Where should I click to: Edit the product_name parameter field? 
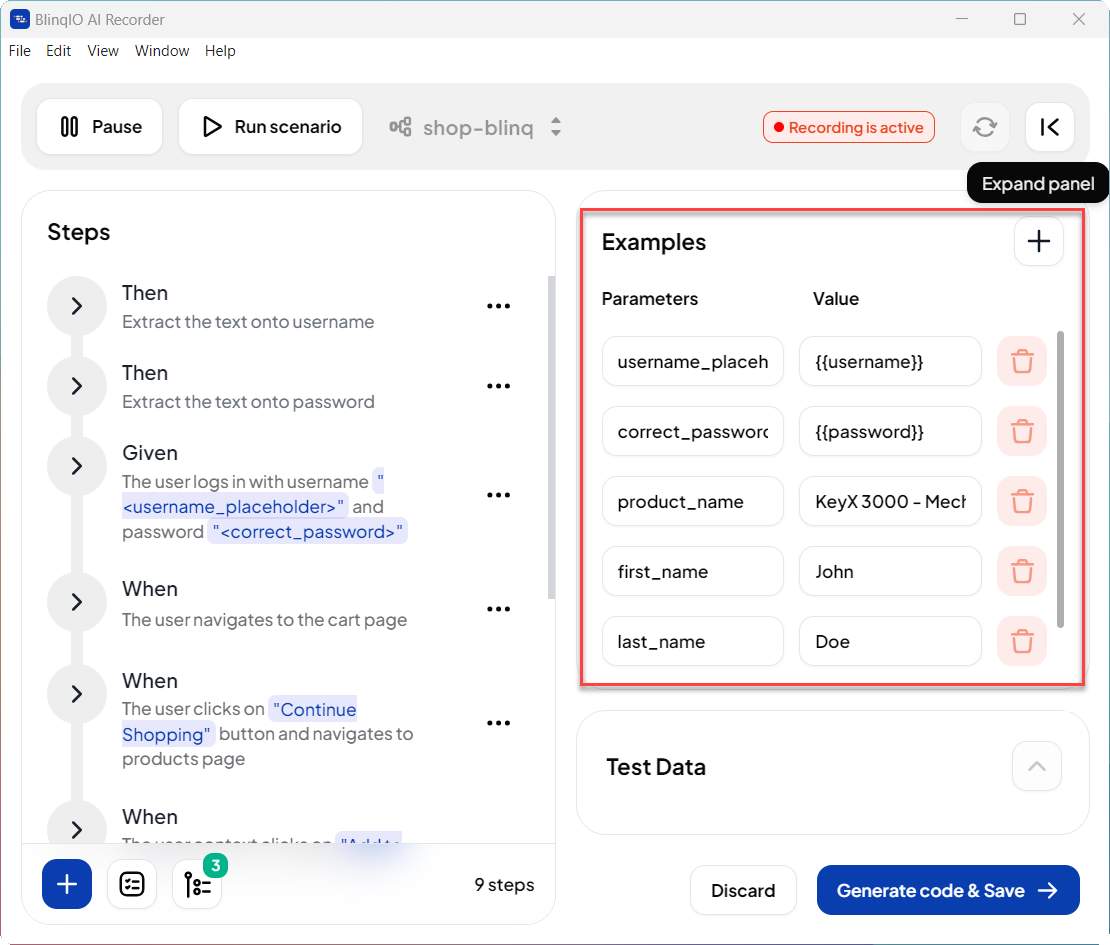point(692,502)
